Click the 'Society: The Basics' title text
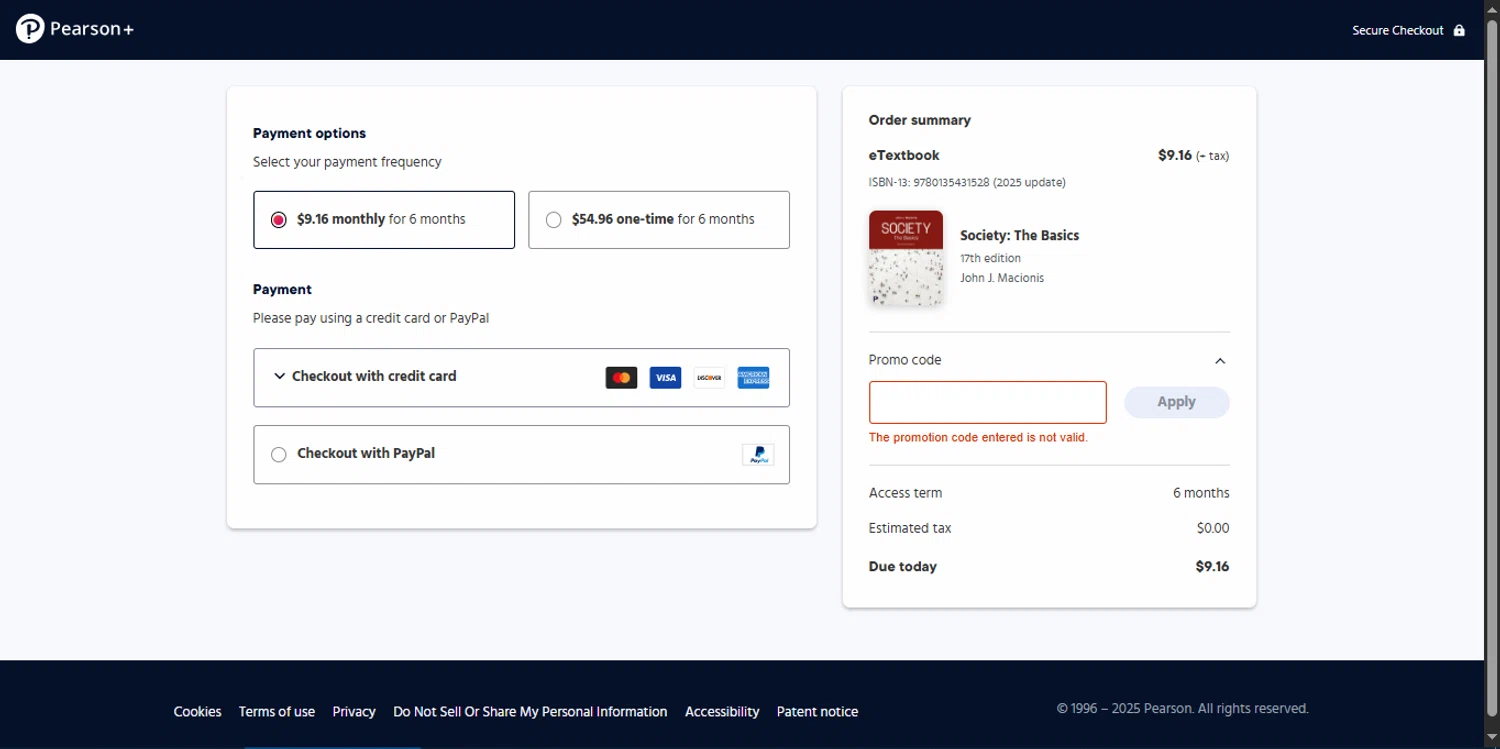 [1020, 236]
